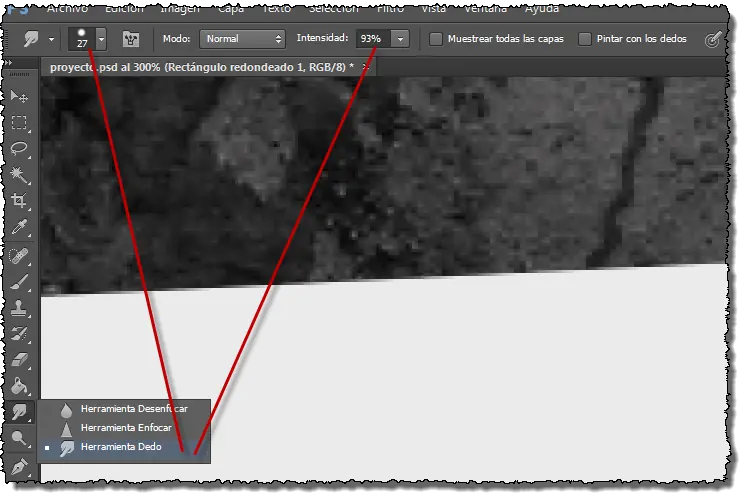Activate the Eraser tool

pyautogui.click(x=19, y=360)
